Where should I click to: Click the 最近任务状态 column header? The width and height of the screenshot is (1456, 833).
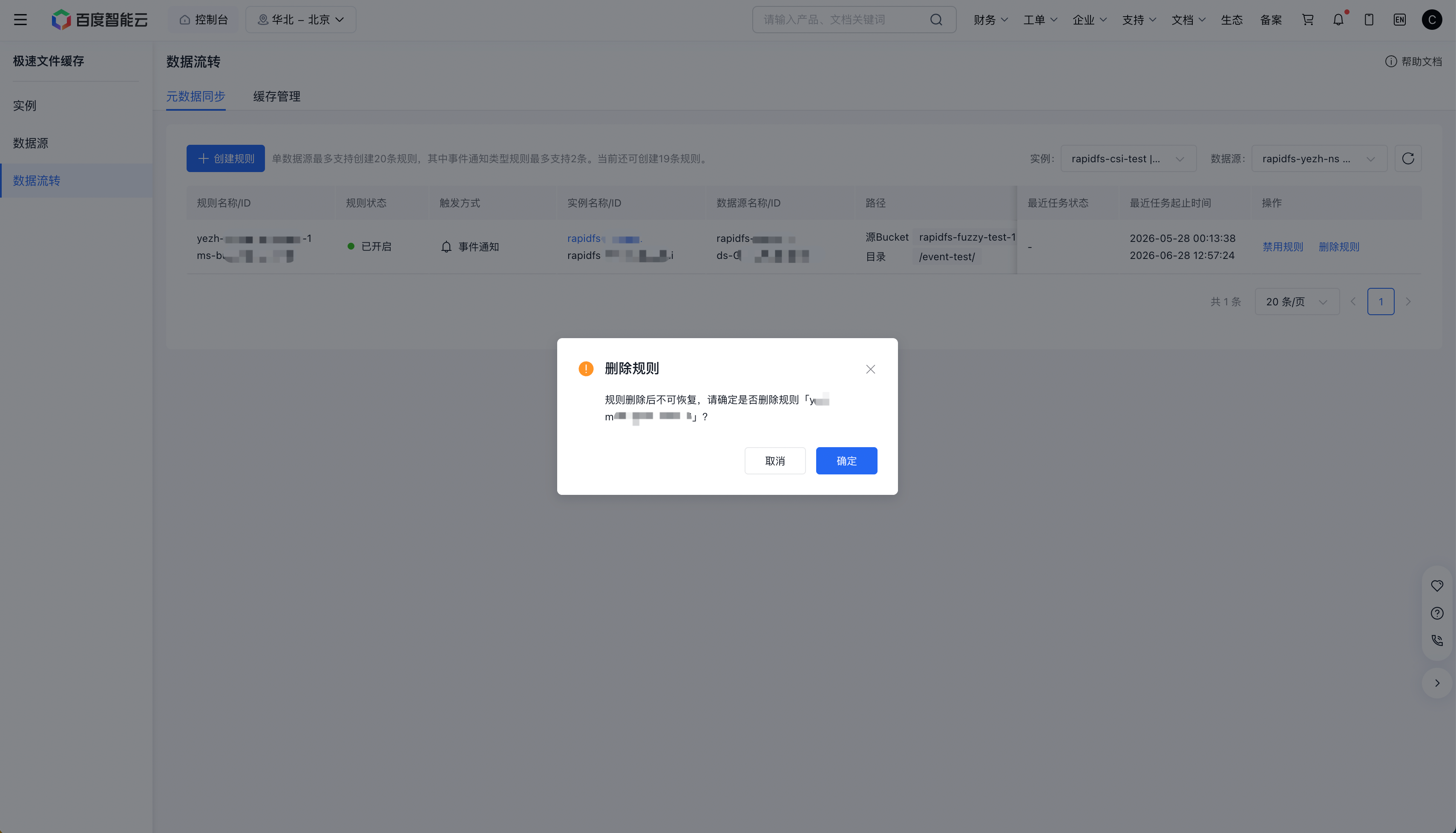[1057, 203]
